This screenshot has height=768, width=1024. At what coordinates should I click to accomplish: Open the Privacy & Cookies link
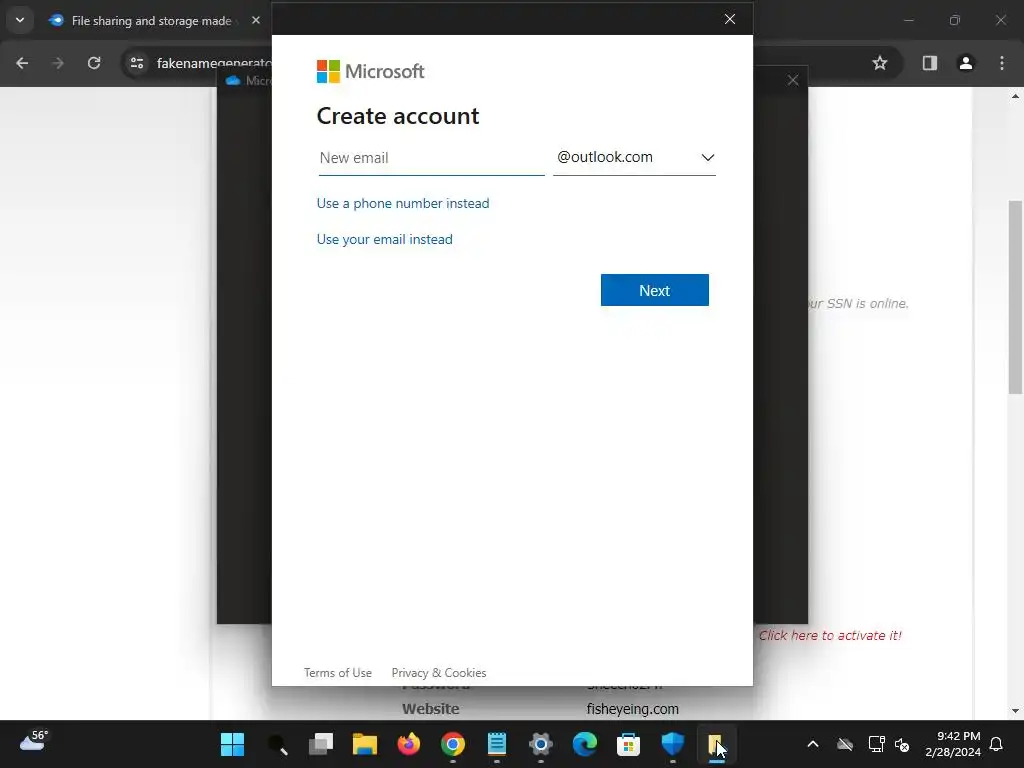[439, 673]
